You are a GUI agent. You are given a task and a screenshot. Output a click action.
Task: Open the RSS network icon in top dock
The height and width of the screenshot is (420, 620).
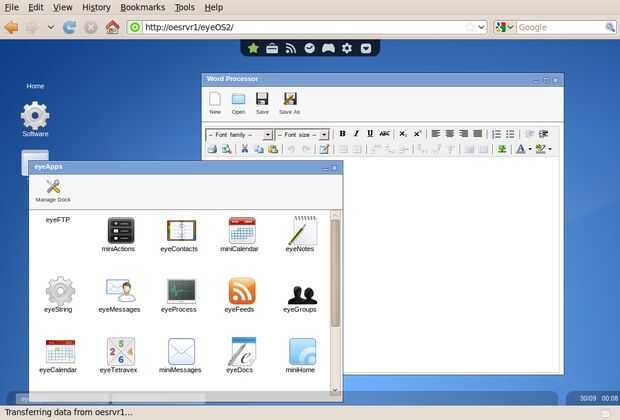[291, 49]
